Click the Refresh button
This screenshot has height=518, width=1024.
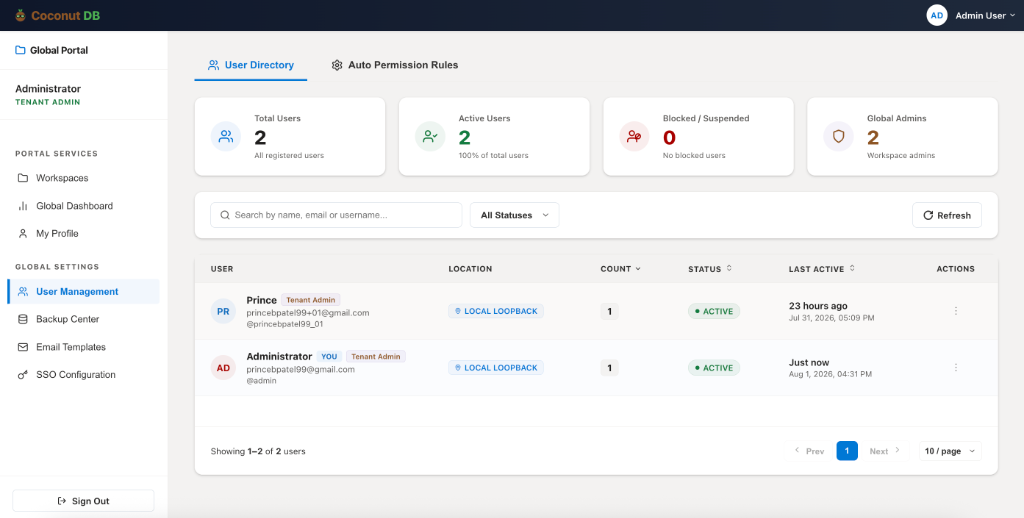coord(947,215)
